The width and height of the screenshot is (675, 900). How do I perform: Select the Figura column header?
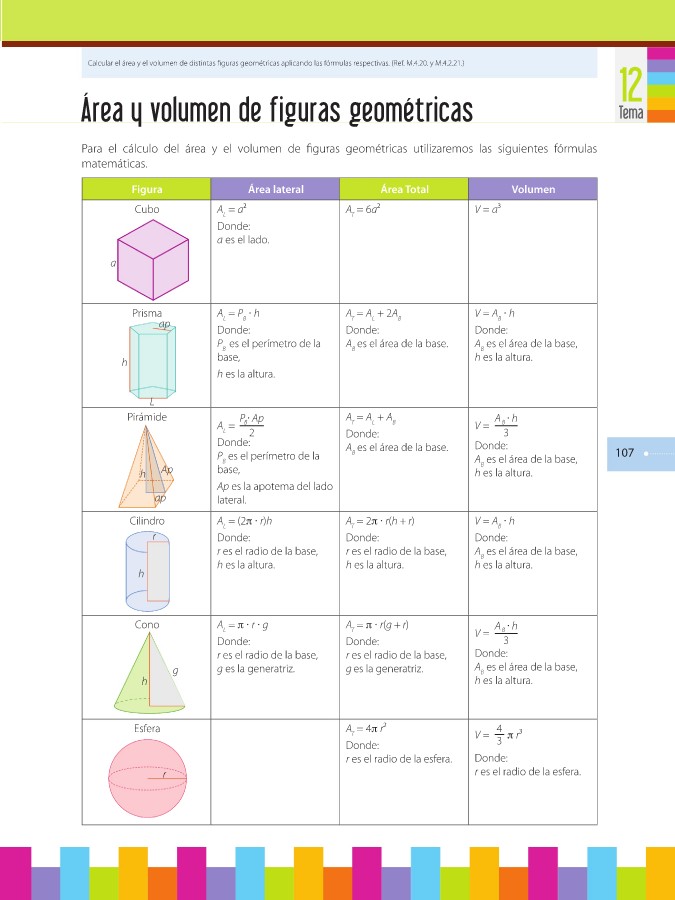point(146,189)
